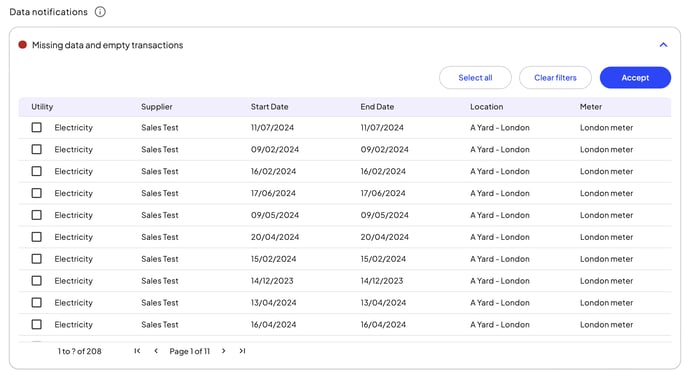
Task: Sort by the Meter column header
Action: click(x=591, y=107)
